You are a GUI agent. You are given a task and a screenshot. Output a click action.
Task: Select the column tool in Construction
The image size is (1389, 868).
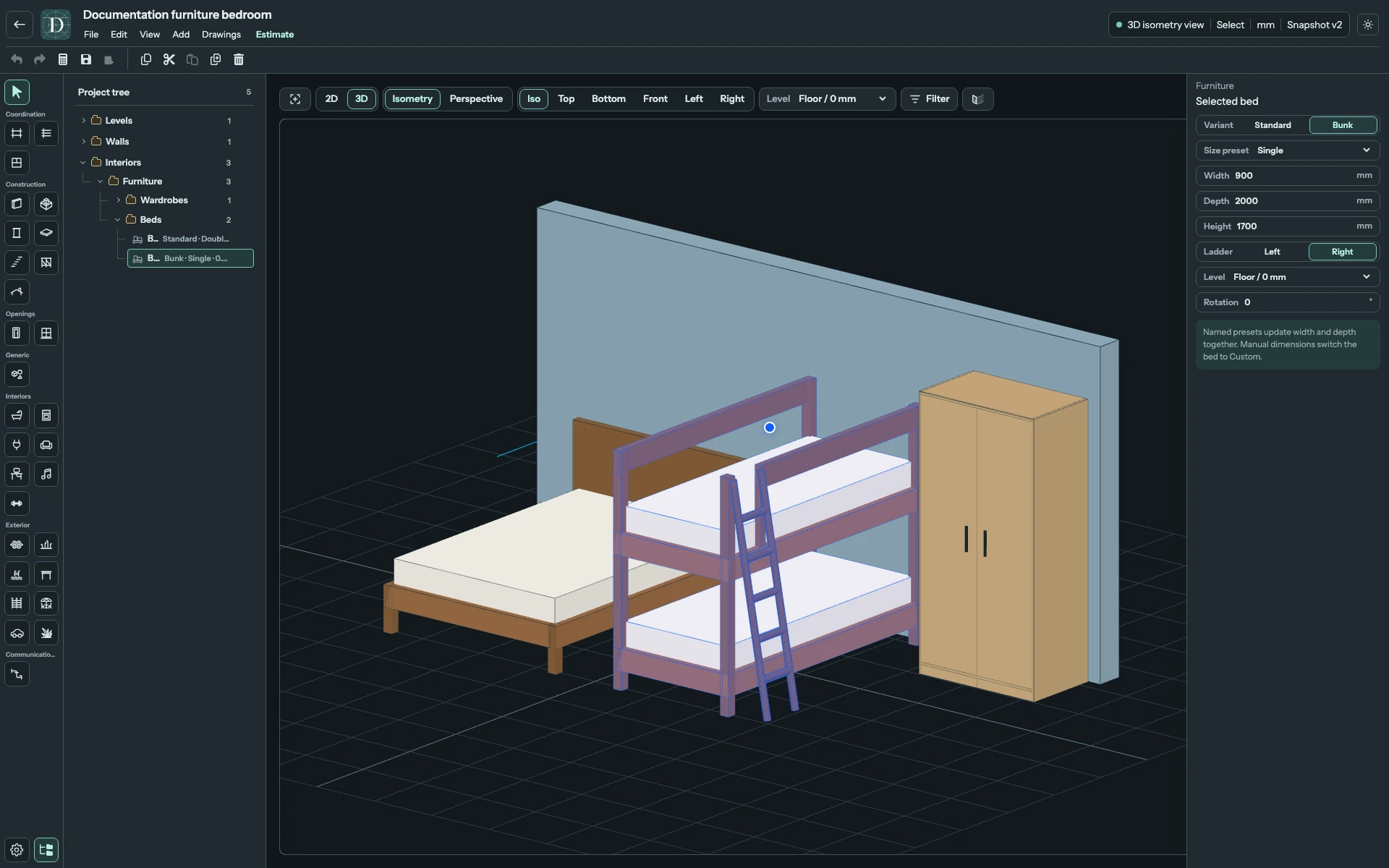(17, 233)
